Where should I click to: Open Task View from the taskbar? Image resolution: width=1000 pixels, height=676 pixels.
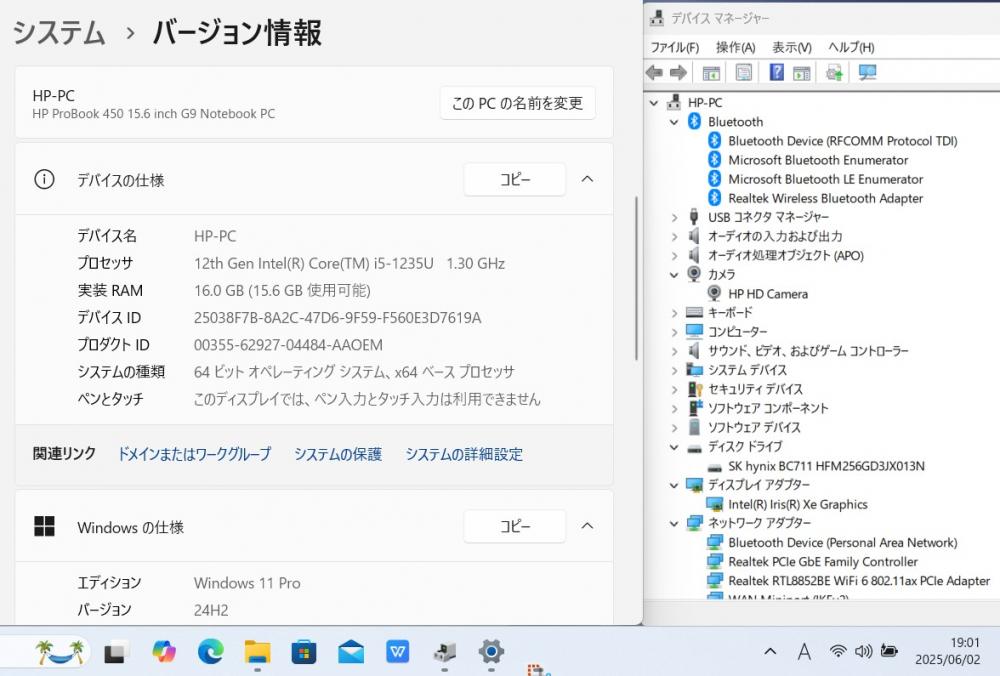point(117,652)
